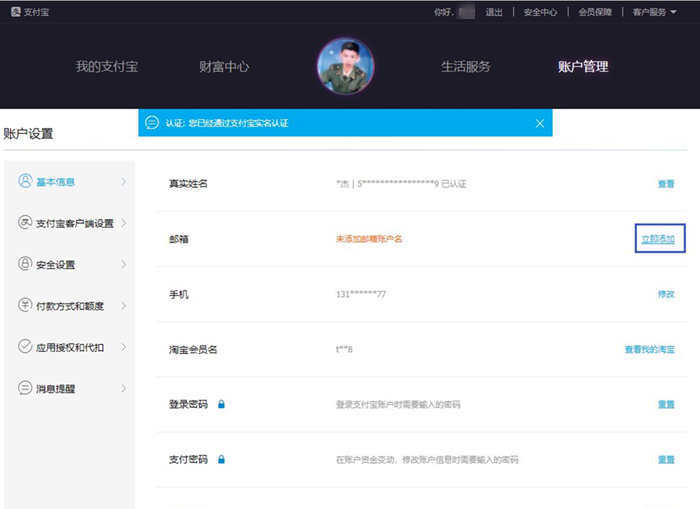Click the message icon in blue notification banner
This screenshot has width=700, height=509.
[x=152, y=122]
